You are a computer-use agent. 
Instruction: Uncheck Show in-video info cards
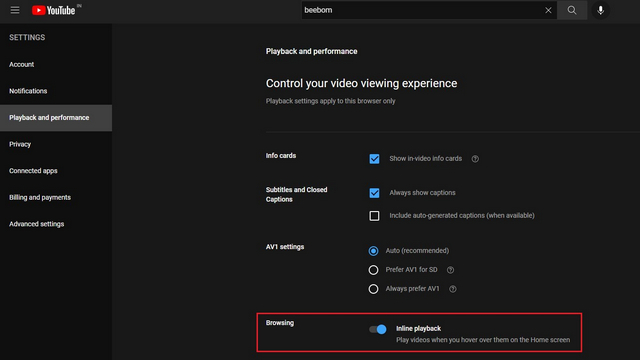click(x=374, y=159)
